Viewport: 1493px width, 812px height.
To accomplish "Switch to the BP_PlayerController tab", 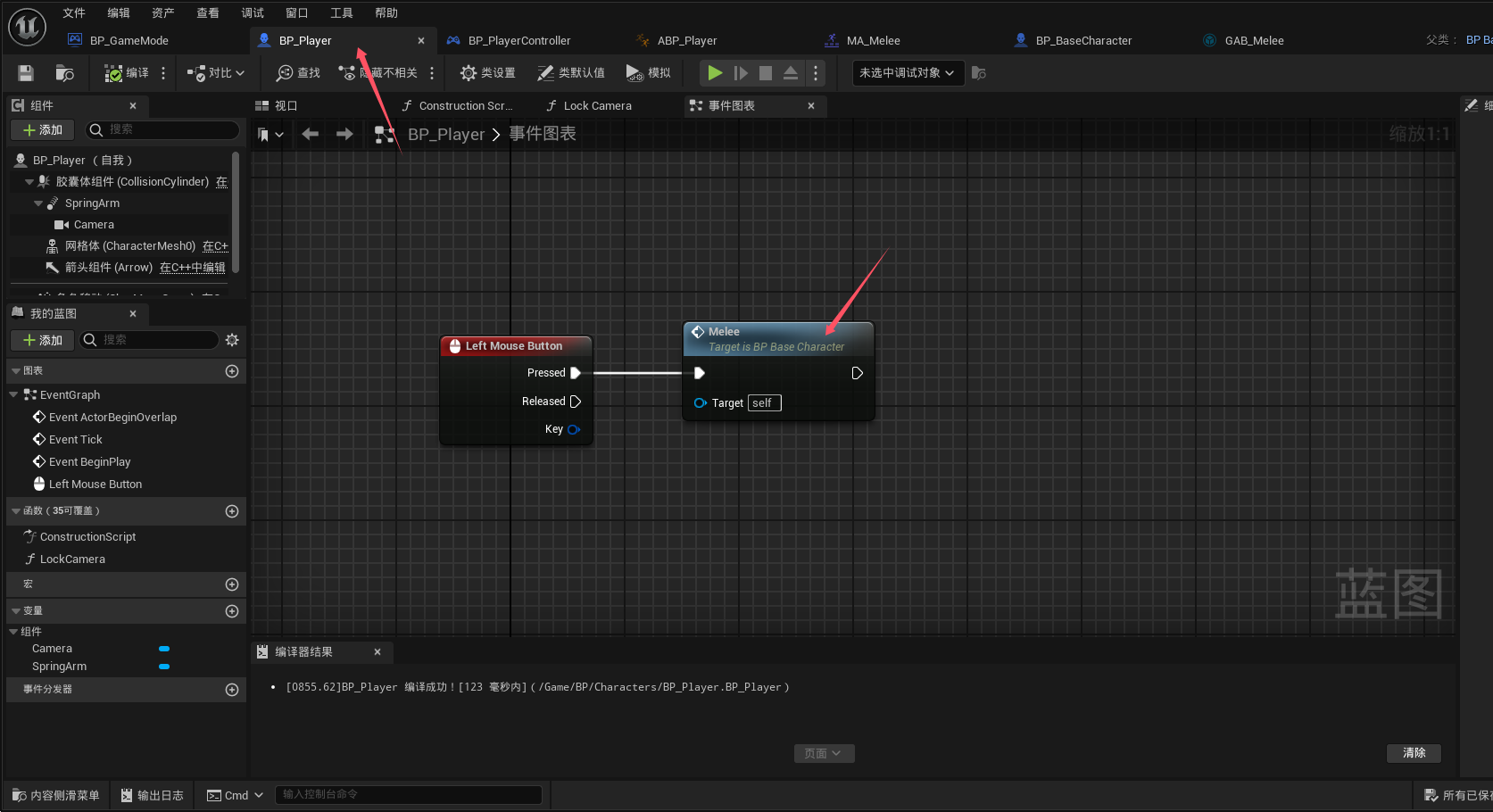I will coord(519,40).
